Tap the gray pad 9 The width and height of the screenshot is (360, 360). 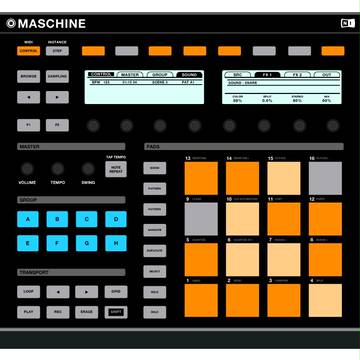point(201,219)
